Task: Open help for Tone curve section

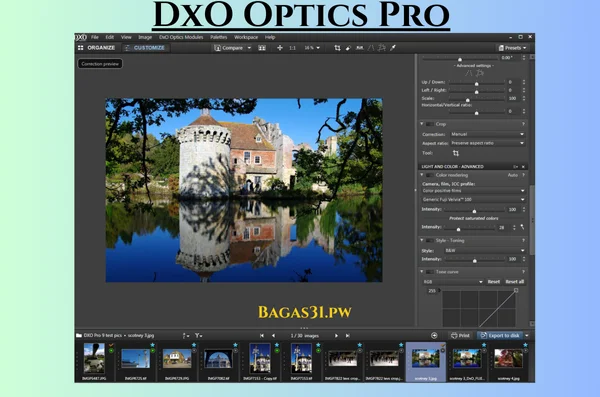Action: pyautogui.click(x=523, y=272)
